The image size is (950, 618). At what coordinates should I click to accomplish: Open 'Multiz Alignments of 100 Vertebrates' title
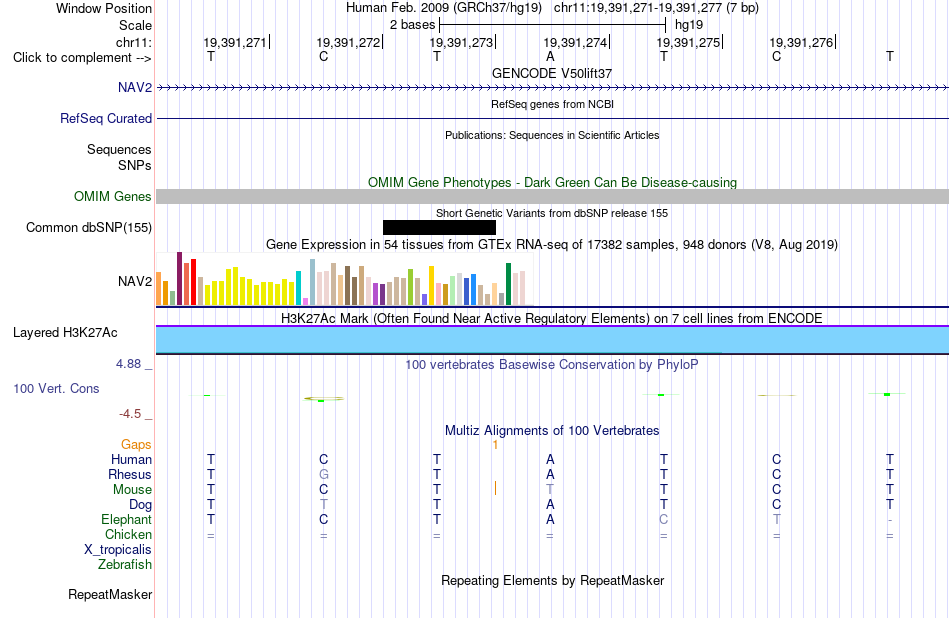click(x=552, y=431)
